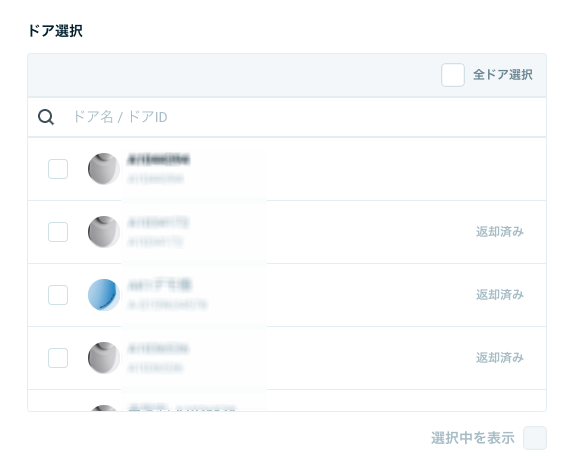Image resolution: width=569 pixels, height=460 pixels.
Task: Click 返却済み status in the fourth door row
Action: [500, 358]
